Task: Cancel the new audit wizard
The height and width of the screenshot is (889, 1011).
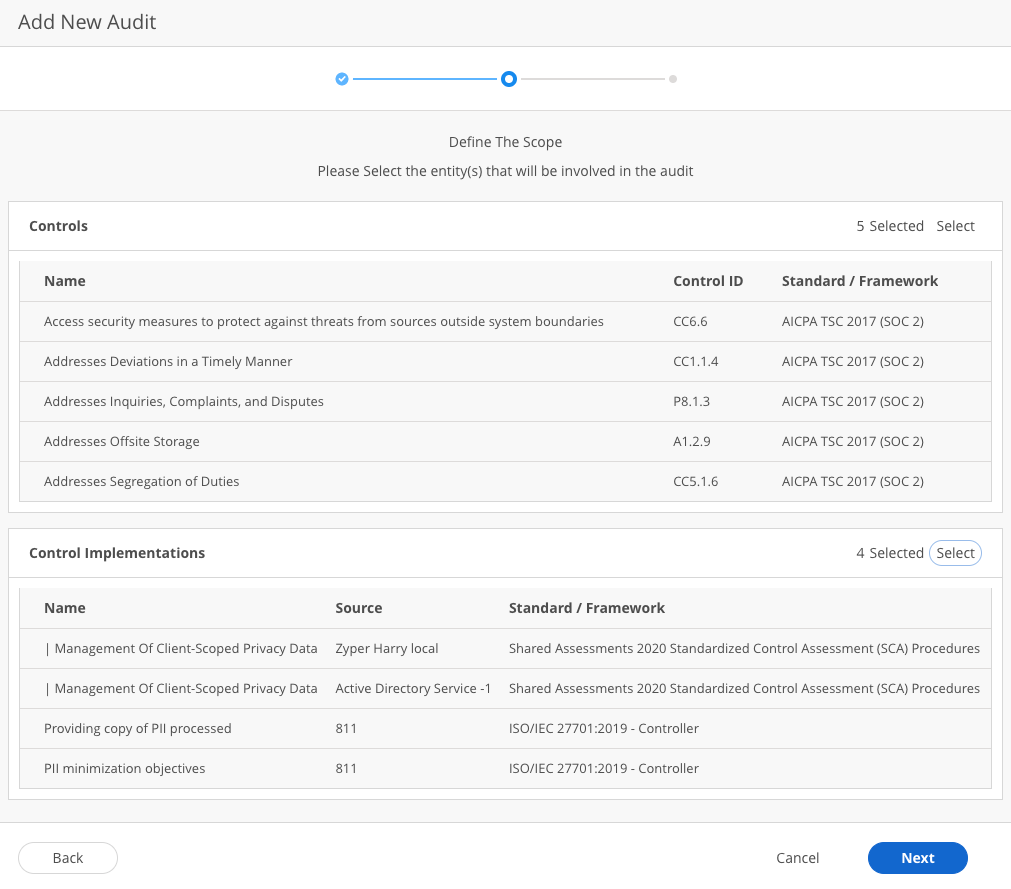Action: tap(797, 858)
